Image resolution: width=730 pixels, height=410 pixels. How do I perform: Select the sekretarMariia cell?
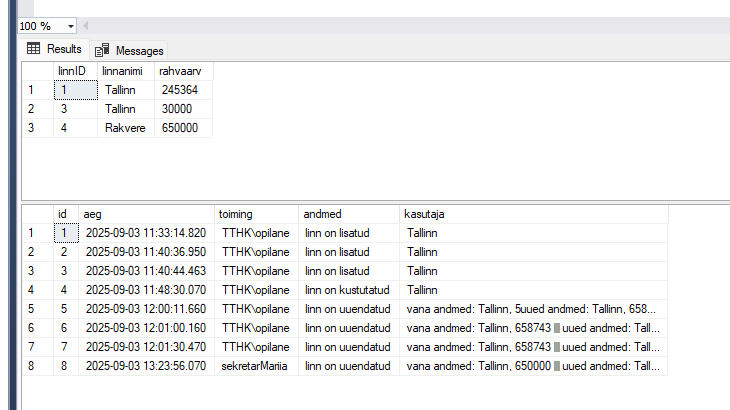pos(254,366)
